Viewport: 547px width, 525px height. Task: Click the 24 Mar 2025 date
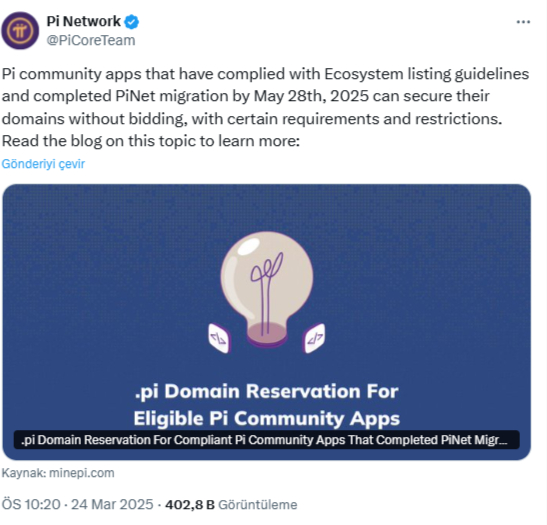pos(112,505)
